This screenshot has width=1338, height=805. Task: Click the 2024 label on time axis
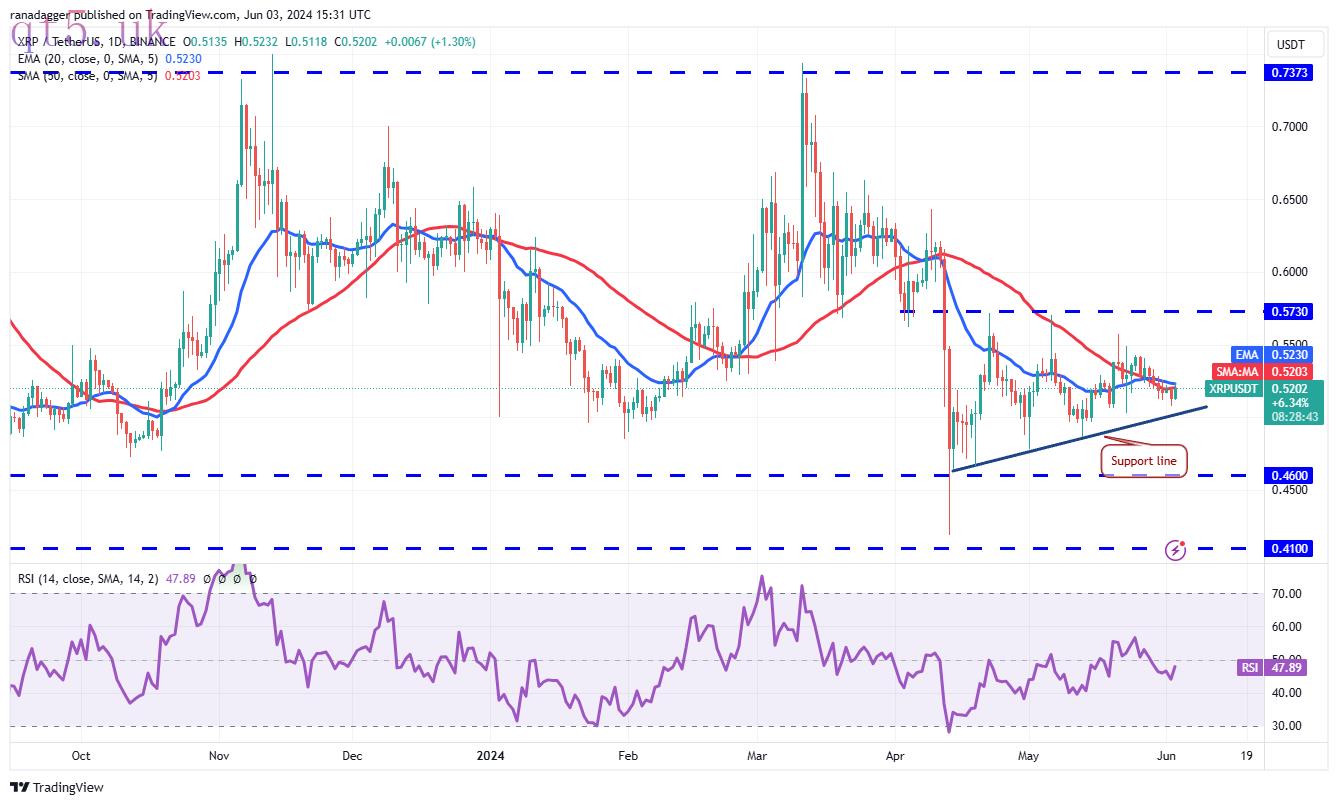point(491,757)
